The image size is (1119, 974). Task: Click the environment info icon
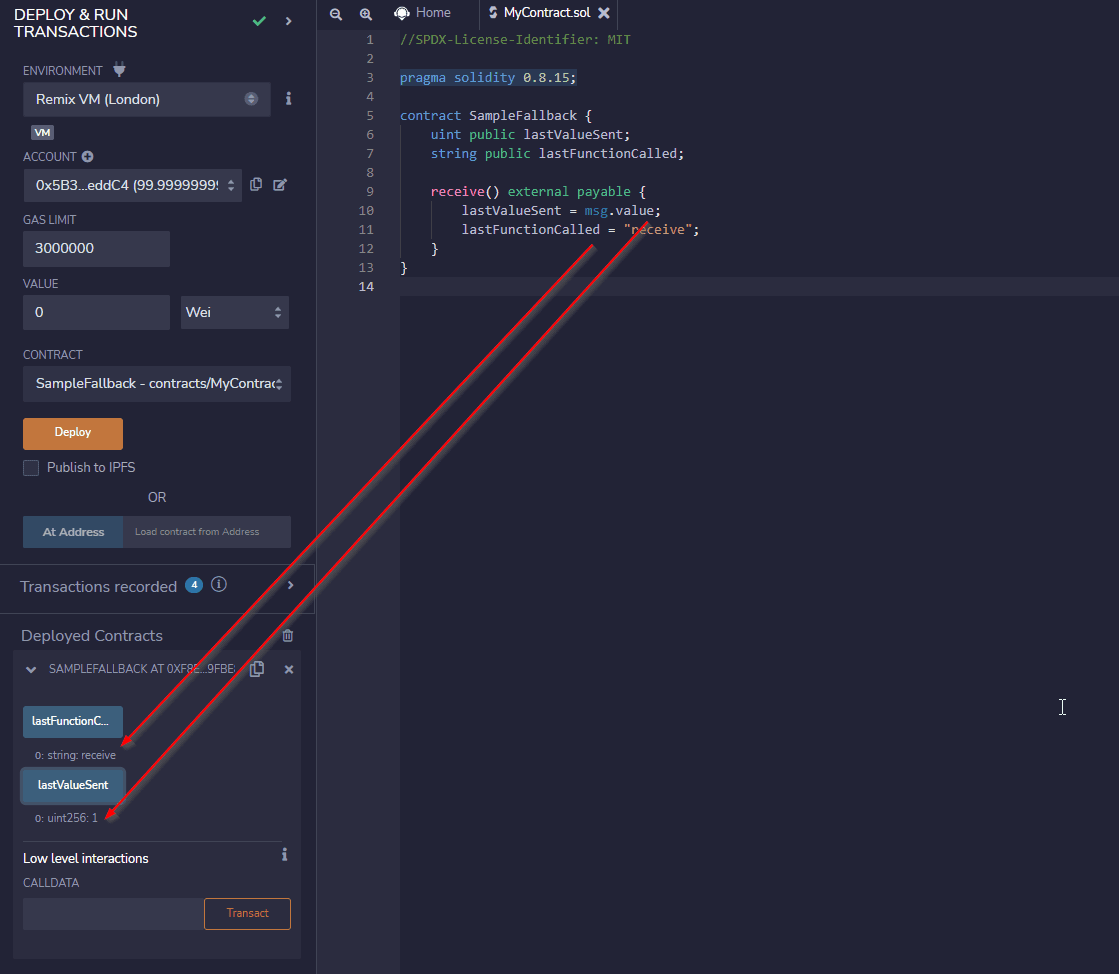288,98
